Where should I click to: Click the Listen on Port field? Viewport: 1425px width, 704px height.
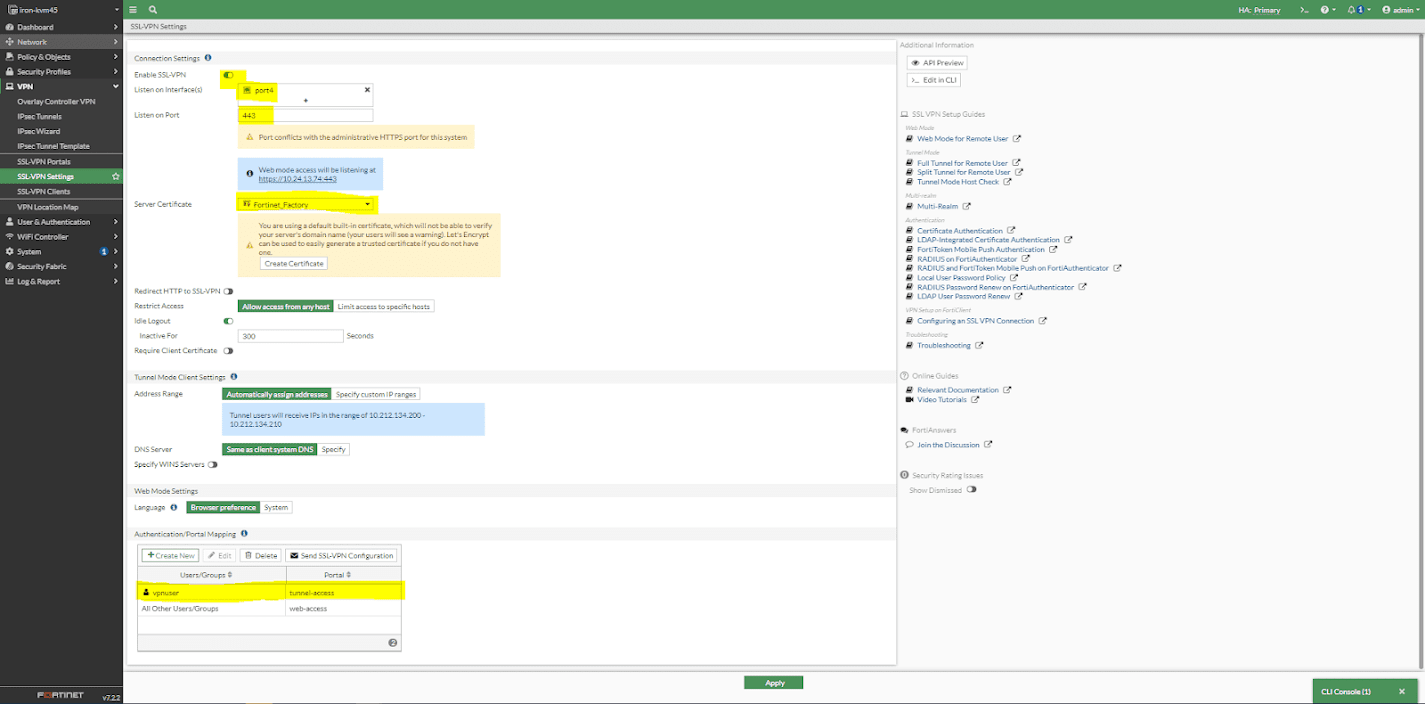[x=305, y=116]
